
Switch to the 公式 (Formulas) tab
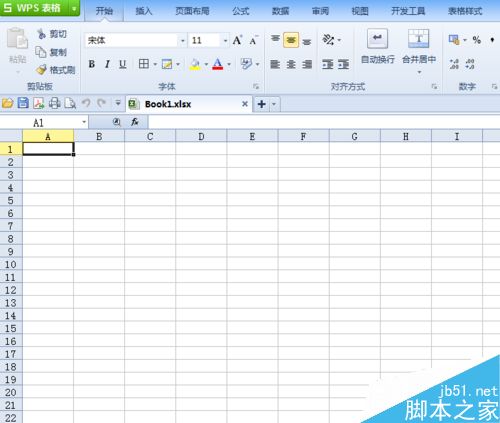pyautogui.click(x=240, y=11)
